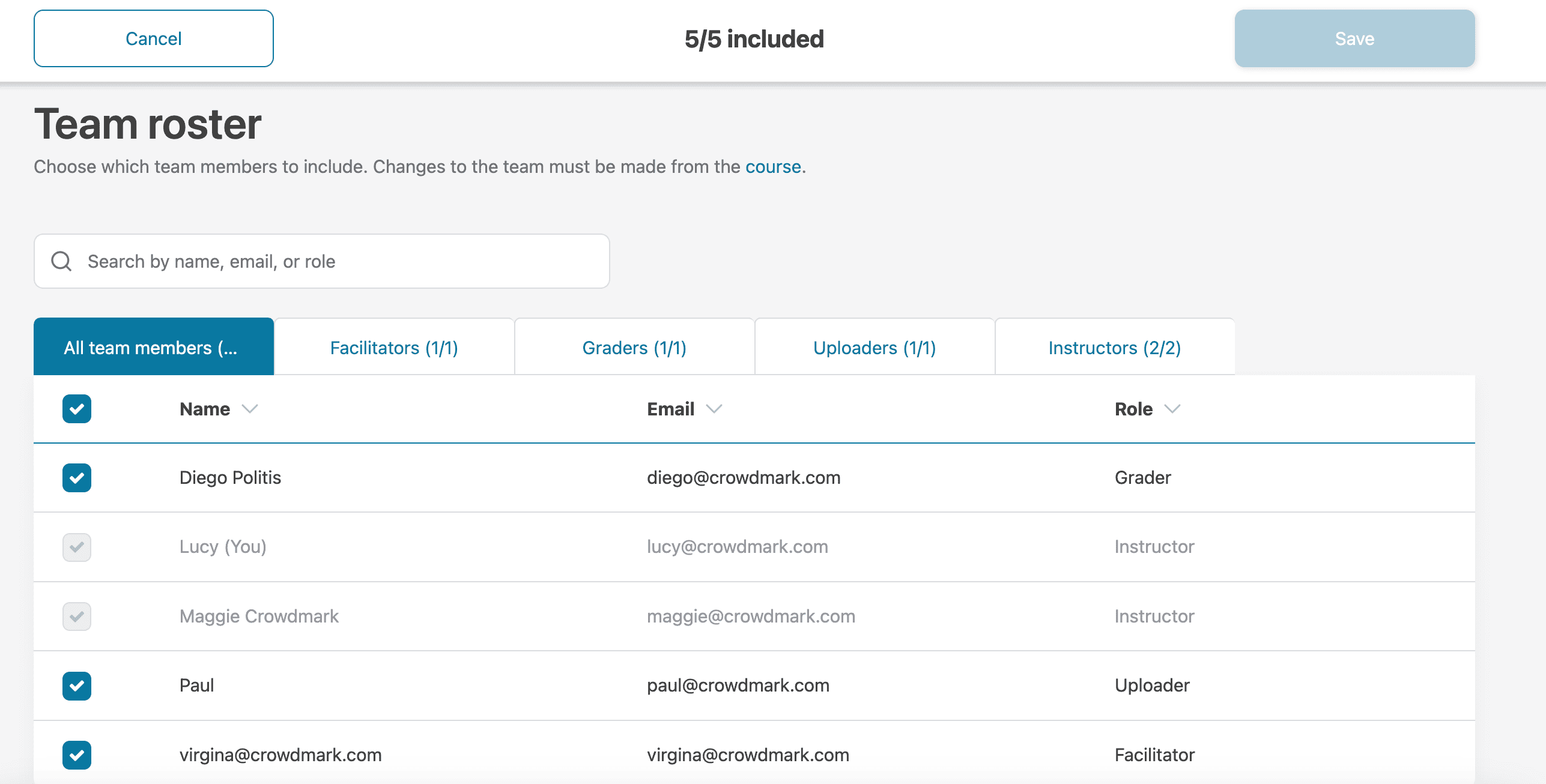Click Lucy (You) disabled checkbox

pos(77,547)
